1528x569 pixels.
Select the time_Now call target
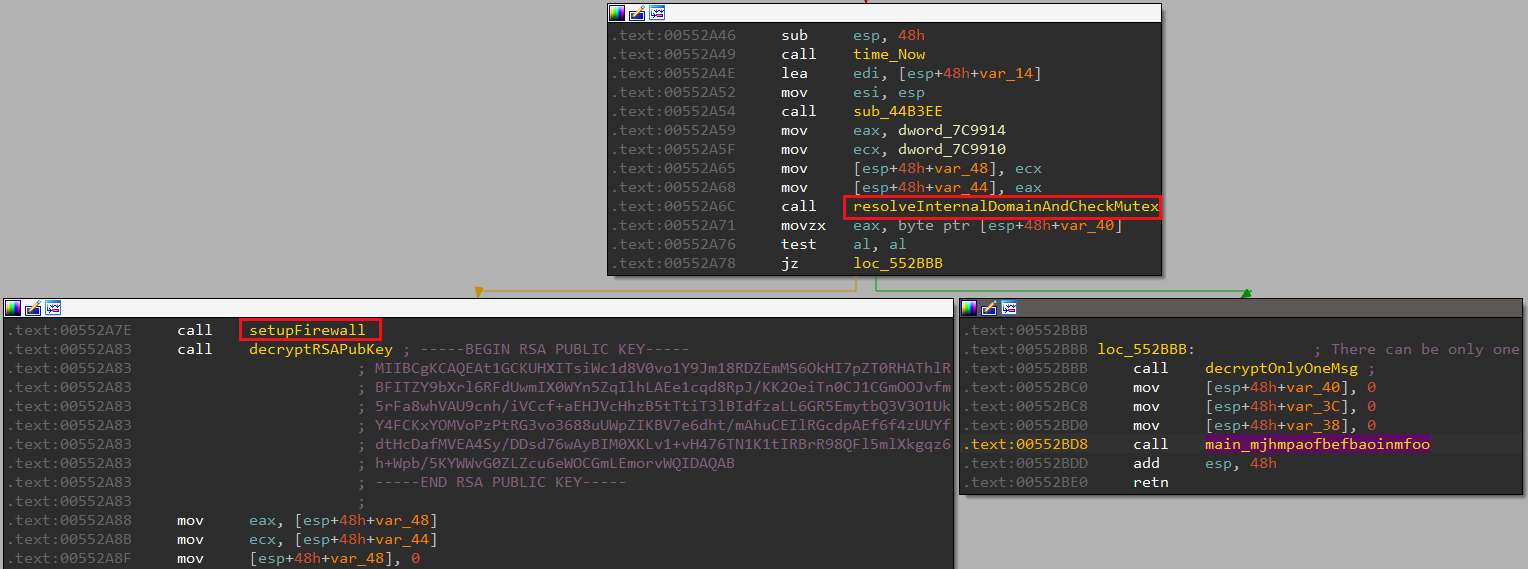[x=889, y=54]
